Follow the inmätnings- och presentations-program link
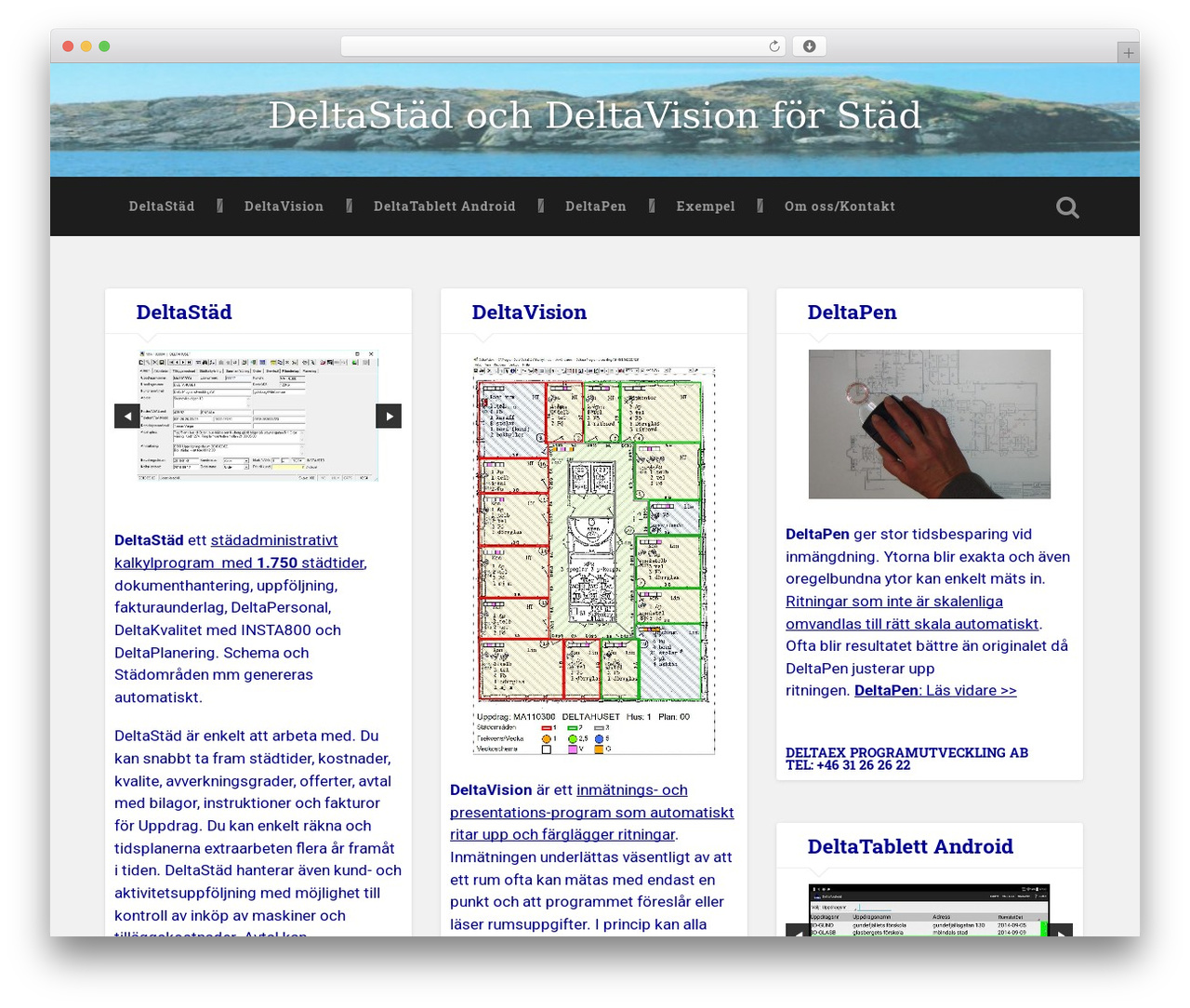The width and height of the screenshot is (1190, 1008). (x=592, y=812)
